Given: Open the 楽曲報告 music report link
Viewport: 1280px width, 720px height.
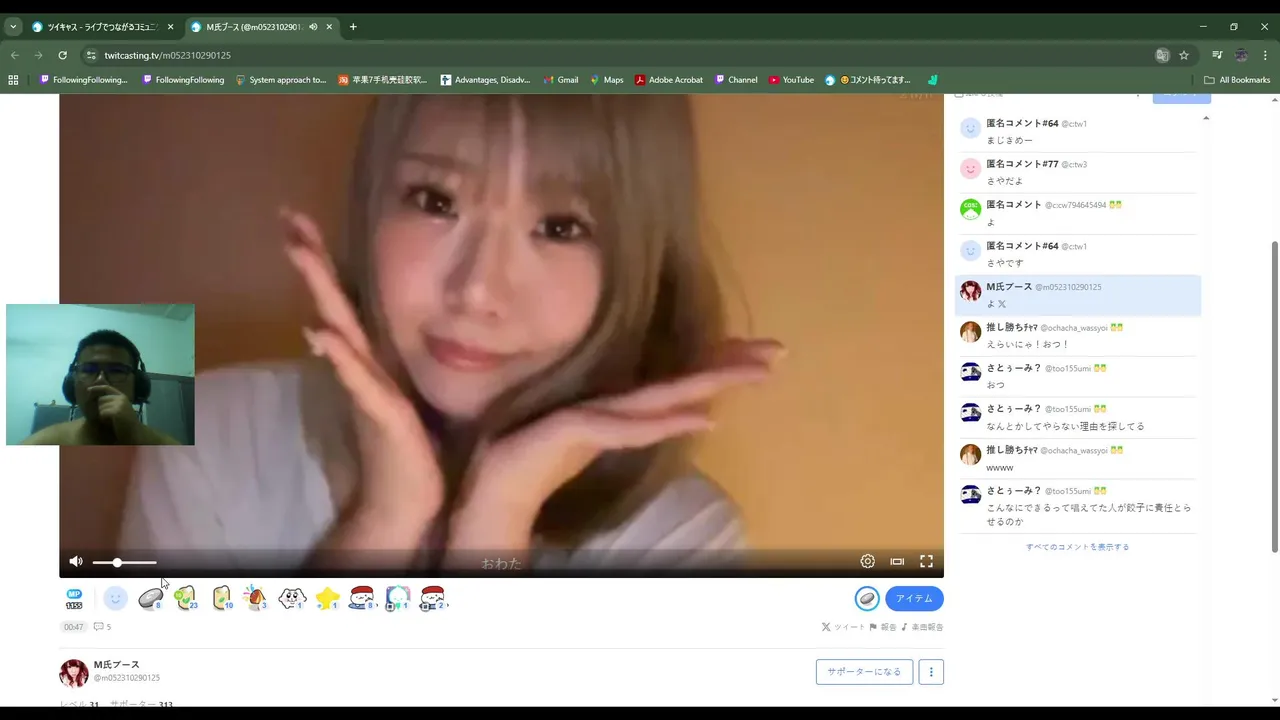Looking at the screenshot, I should (x=922, y=627).
